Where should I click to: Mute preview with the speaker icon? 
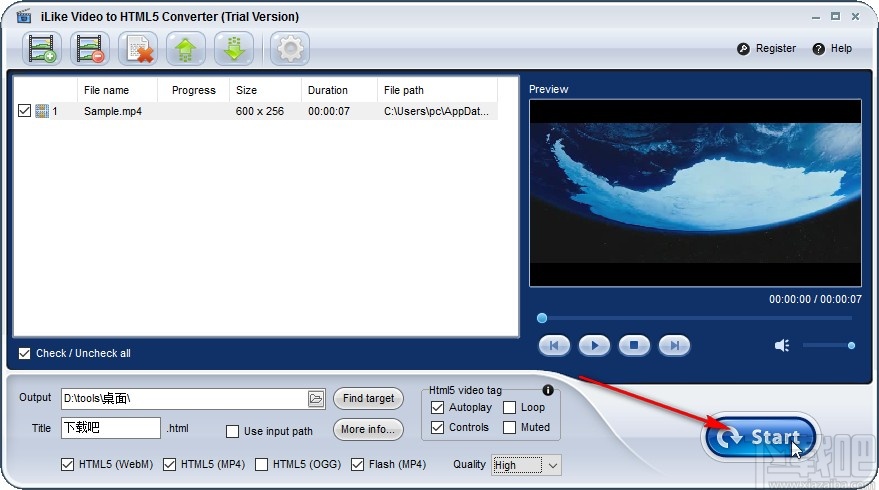(x=782, y=345)
